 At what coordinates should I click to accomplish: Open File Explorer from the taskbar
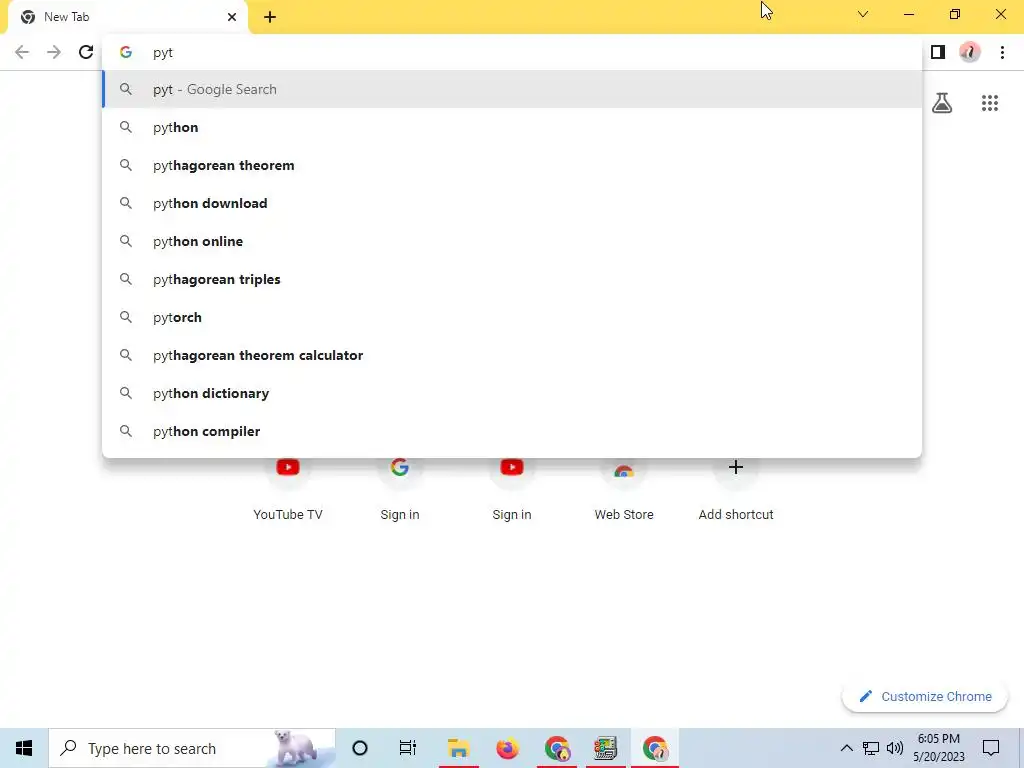[x=459, y=748]
